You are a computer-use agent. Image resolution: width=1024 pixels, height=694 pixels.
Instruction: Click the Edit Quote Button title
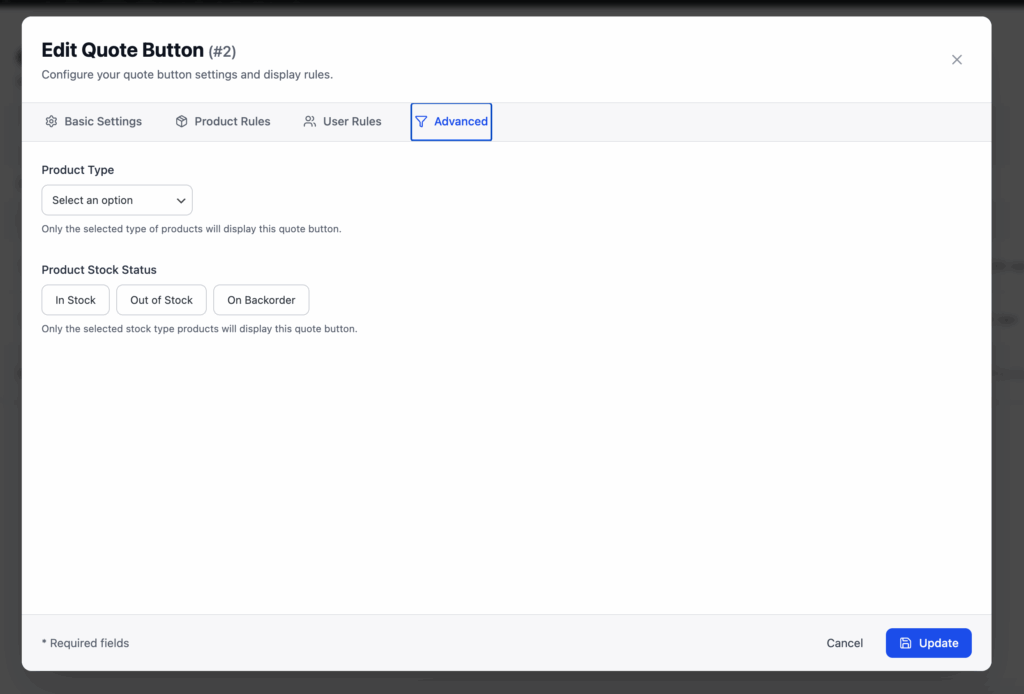tap(122, 50)
